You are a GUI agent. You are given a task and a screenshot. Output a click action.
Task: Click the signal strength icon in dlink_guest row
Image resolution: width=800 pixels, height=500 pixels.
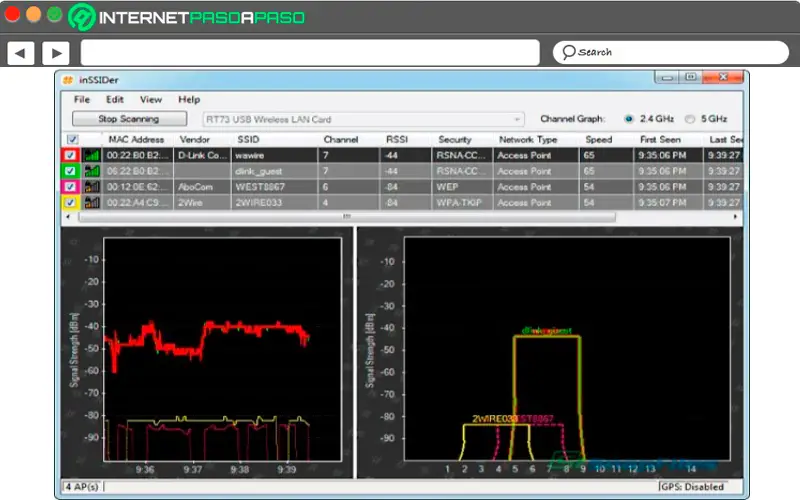[x=92, y=171]
